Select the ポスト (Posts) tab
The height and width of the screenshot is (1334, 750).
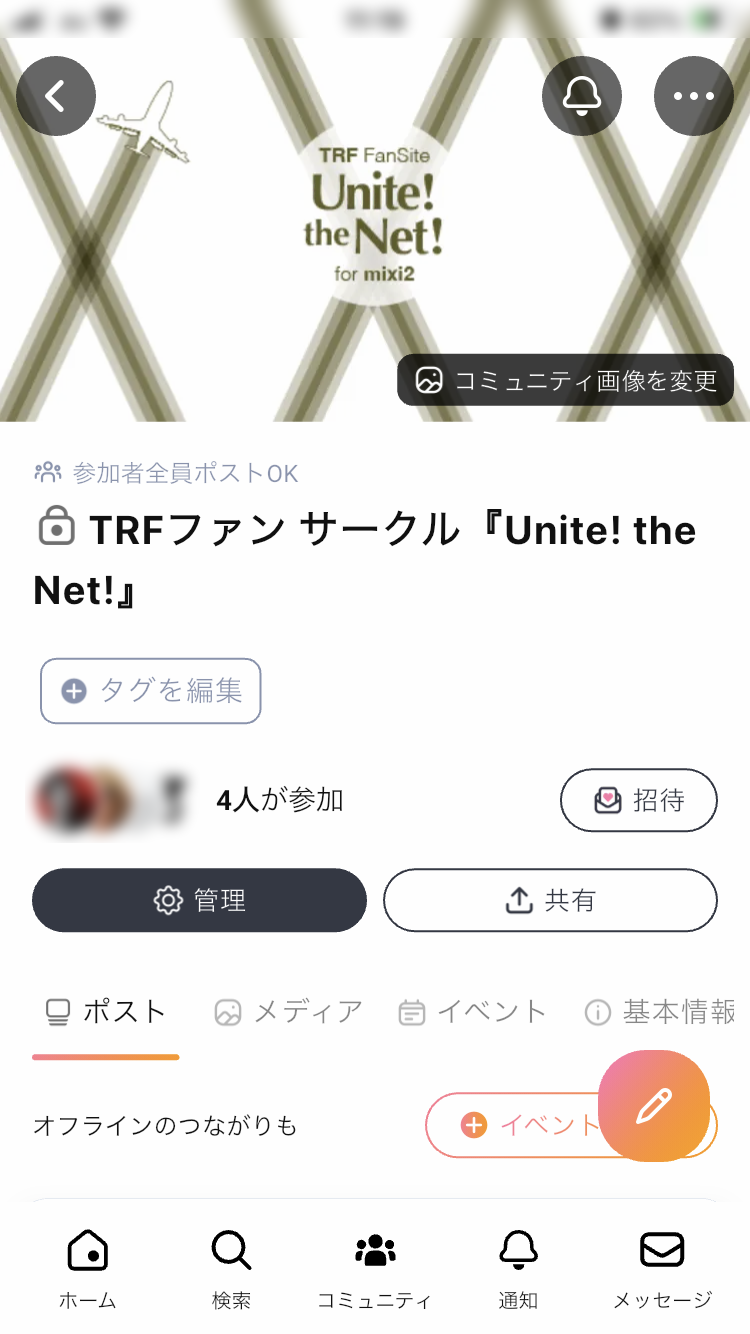click(x=106, y=1012)
